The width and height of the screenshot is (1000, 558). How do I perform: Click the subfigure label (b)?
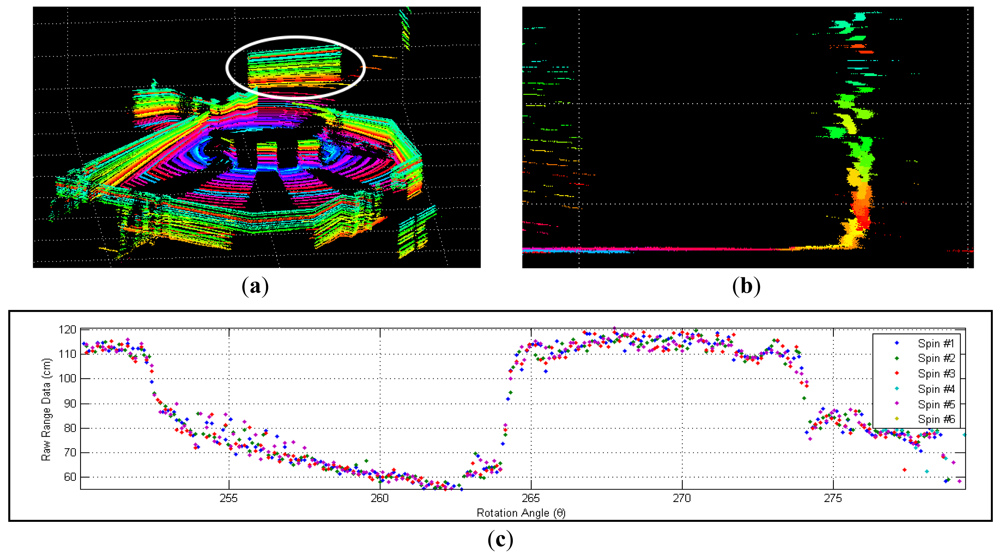747,286
